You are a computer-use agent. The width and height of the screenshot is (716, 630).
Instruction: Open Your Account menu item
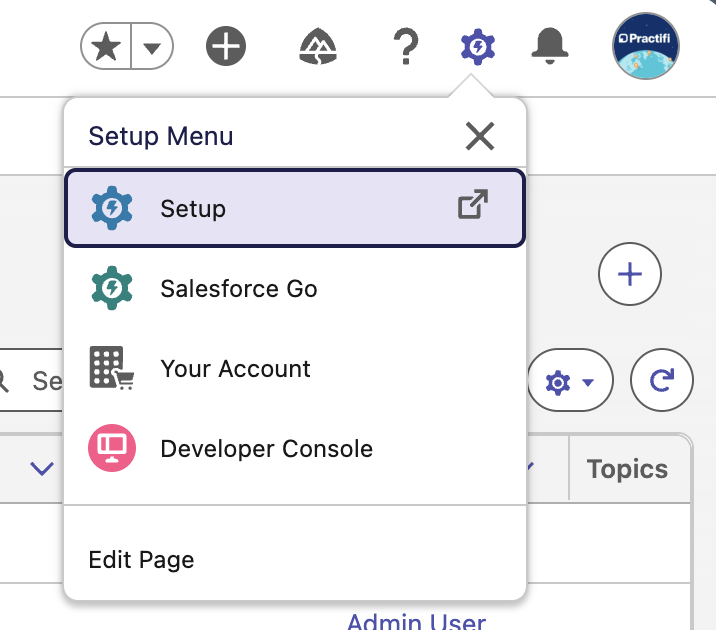[x=295, y=368]
